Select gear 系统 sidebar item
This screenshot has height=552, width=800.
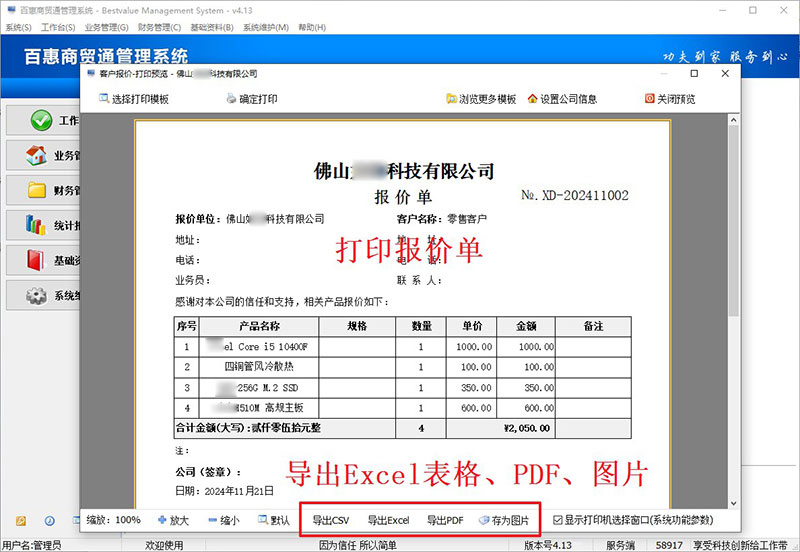43,295
